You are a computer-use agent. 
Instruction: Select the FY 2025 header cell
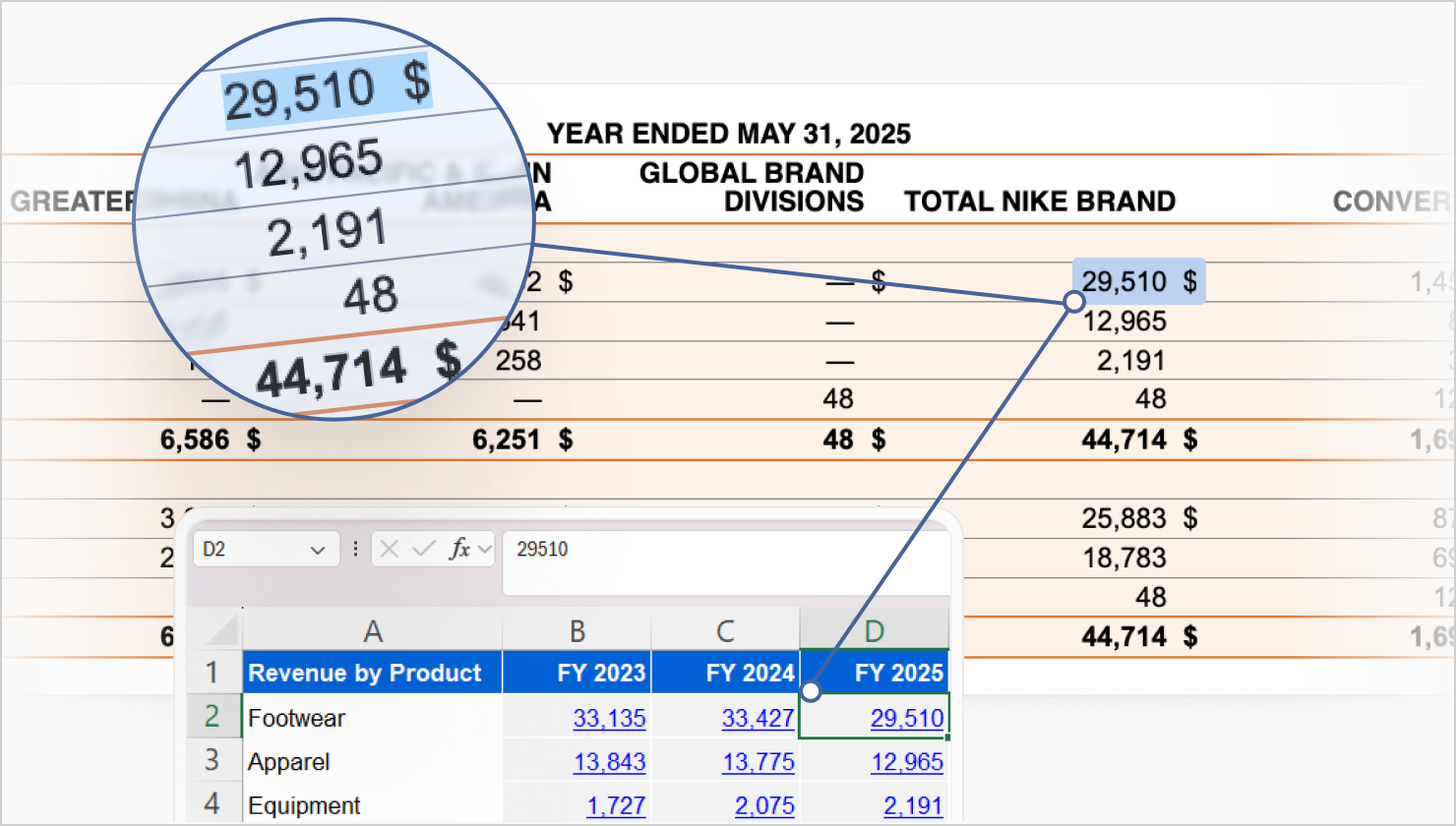click(875, 673)
